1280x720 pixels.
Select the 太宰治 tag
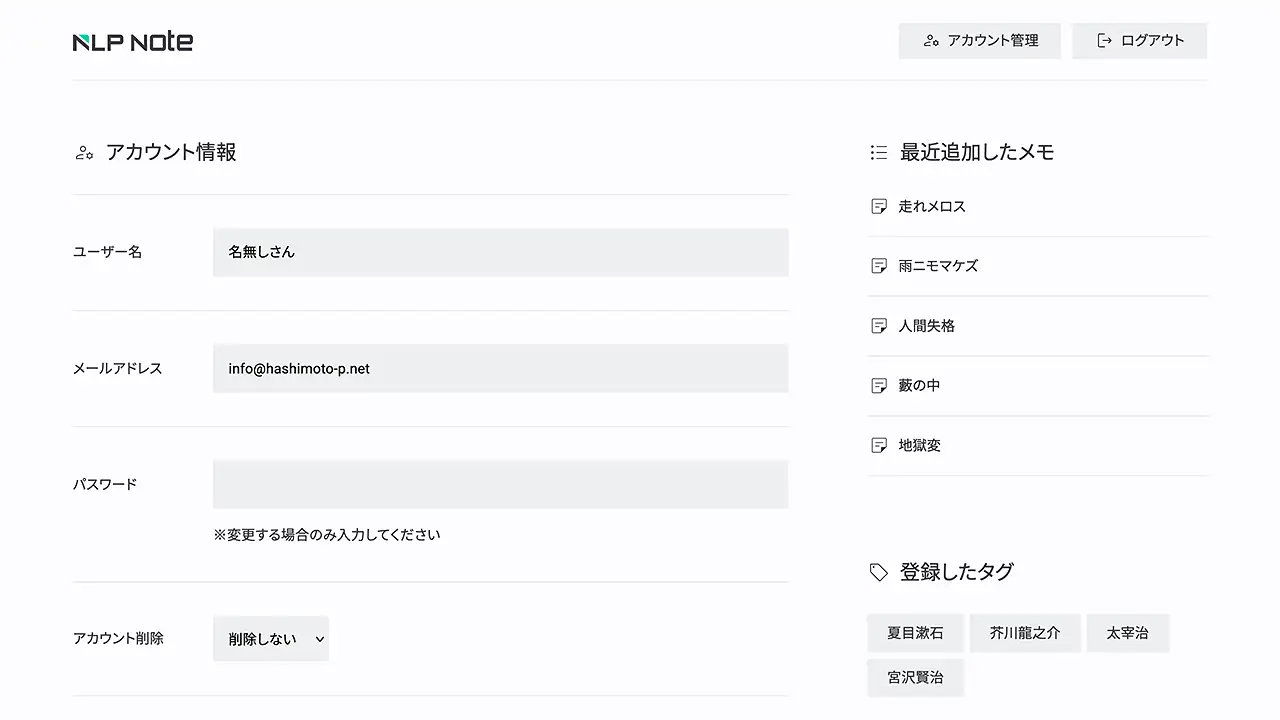(1127, 633)
